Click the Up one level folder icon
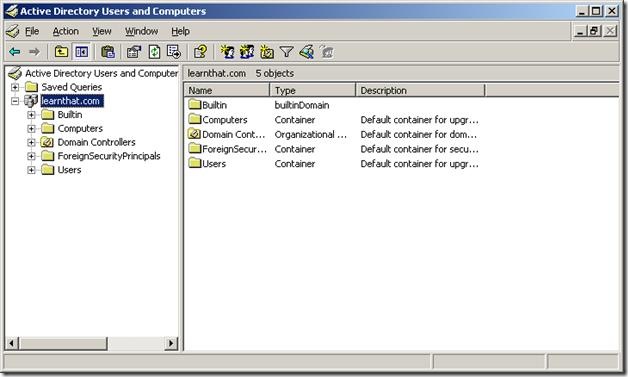 pos(61,52)
